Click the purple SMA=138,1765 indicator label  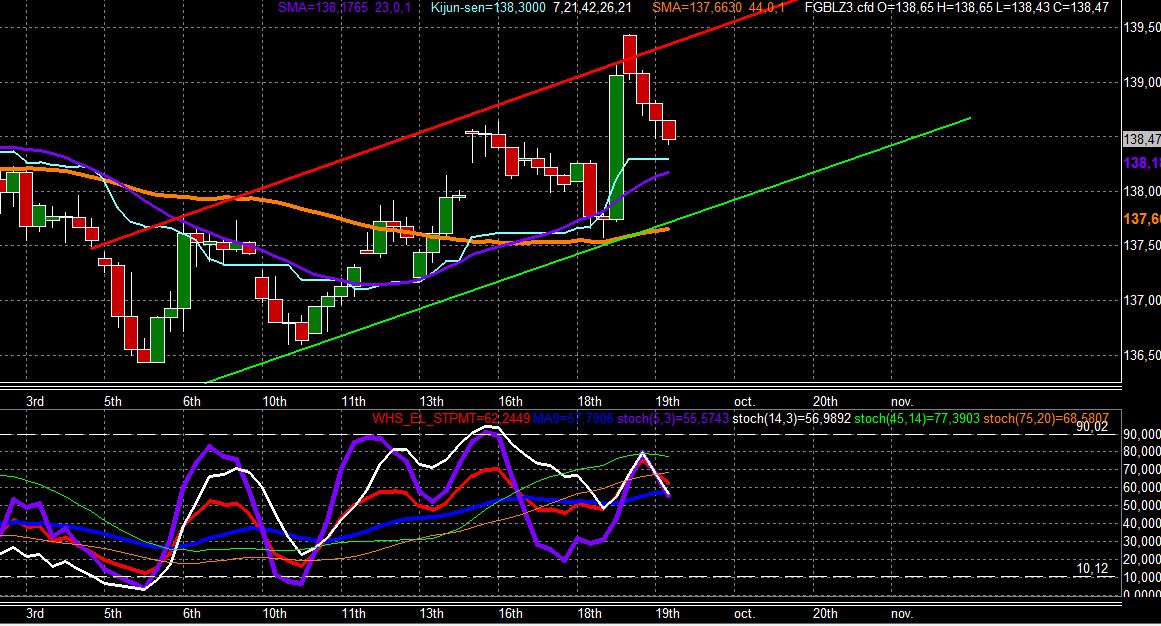pyautogui.click(x=344, y=7)
